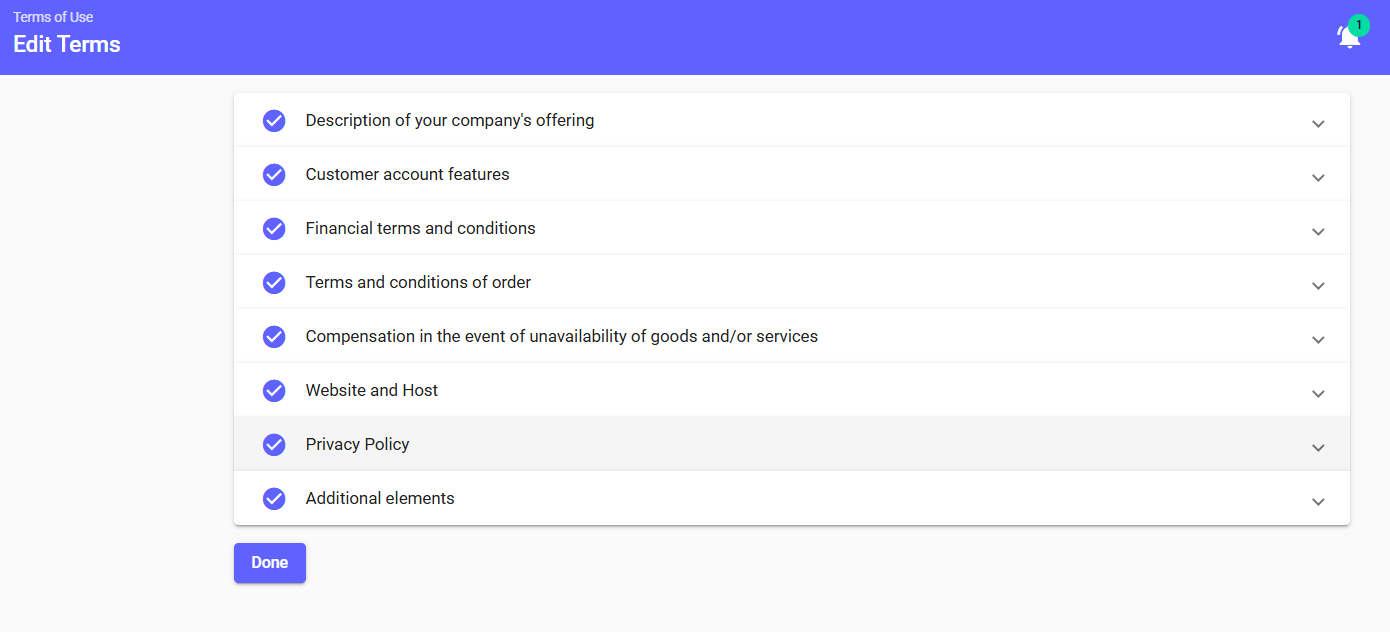The image size is (1390, 632).
Task: Expand the Customer account features chevron
Action: tap(1318, 178)
